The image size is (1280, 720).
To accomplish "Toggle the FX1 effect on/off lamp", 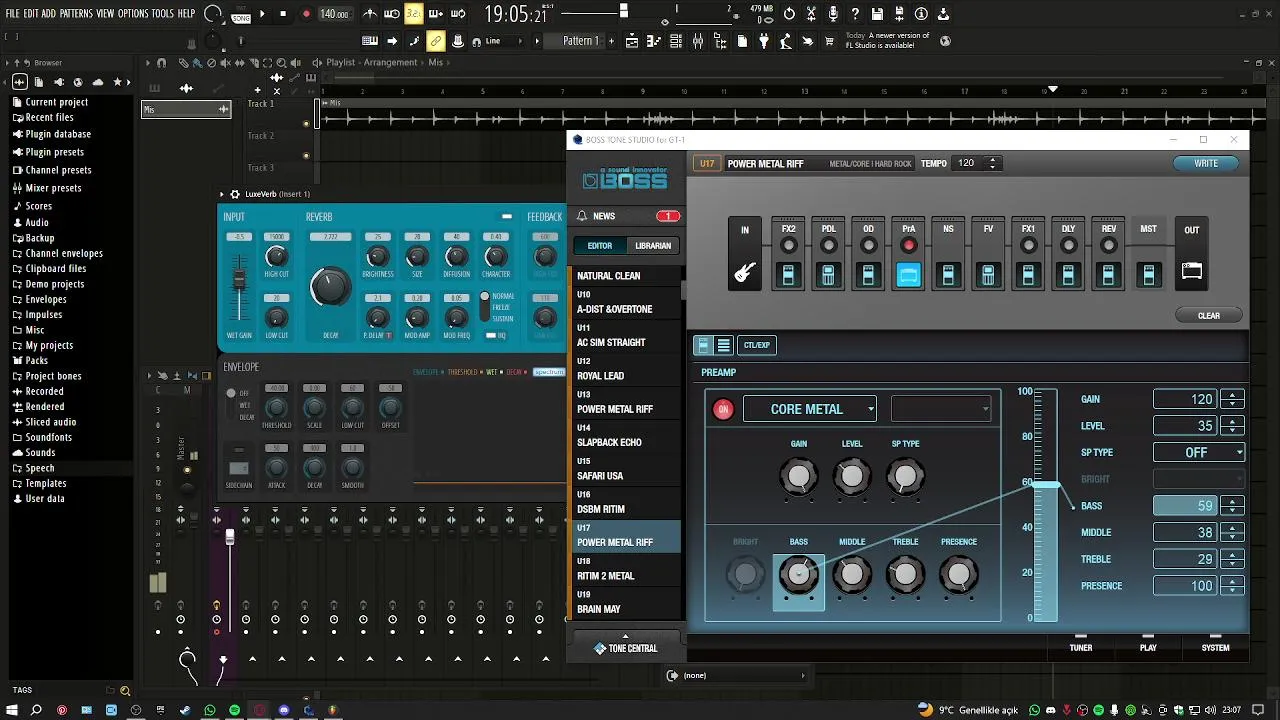I will (x=1028, y=245).
